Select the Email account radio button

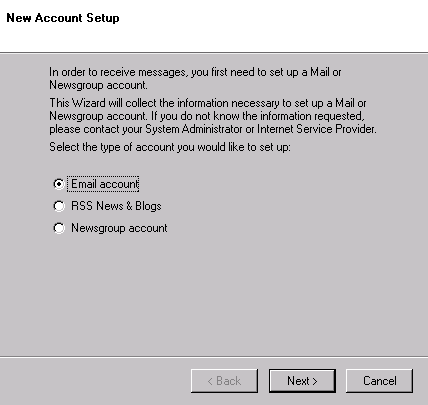(59, 184)
